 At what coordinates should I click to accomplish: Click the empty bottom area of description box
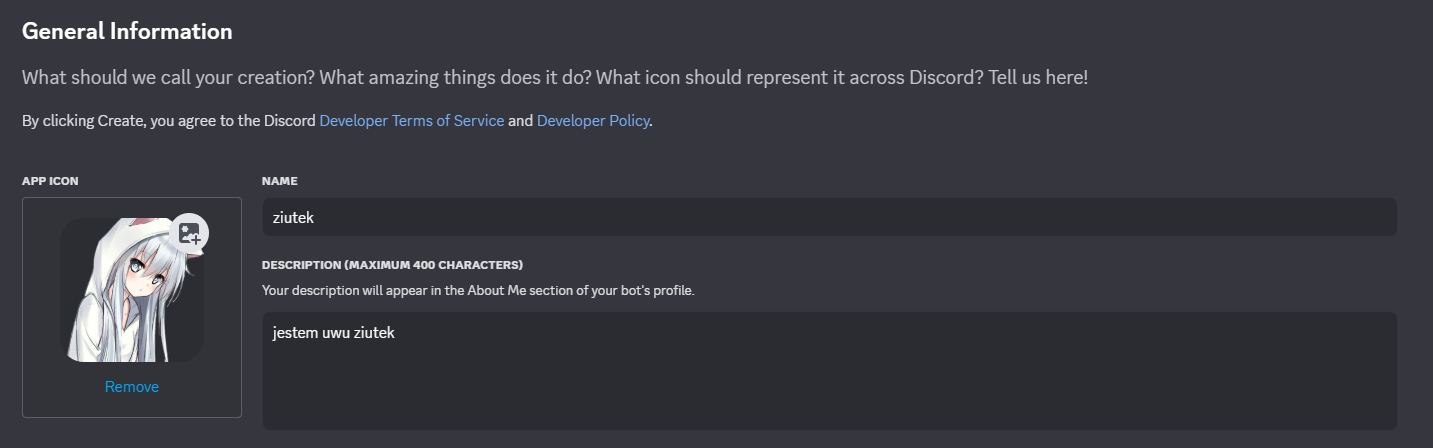click(829, 400)
